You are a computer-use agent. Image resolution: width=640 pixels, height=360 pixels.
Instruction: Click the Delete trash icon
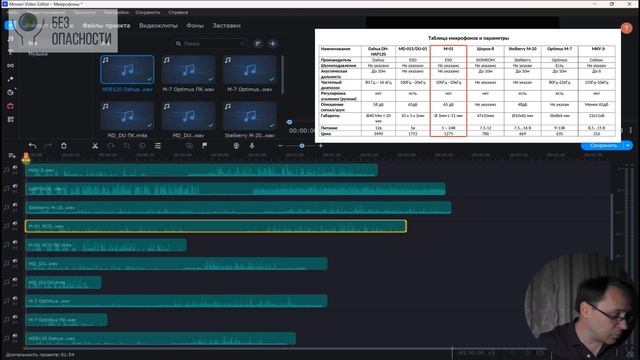coord(64,146)
